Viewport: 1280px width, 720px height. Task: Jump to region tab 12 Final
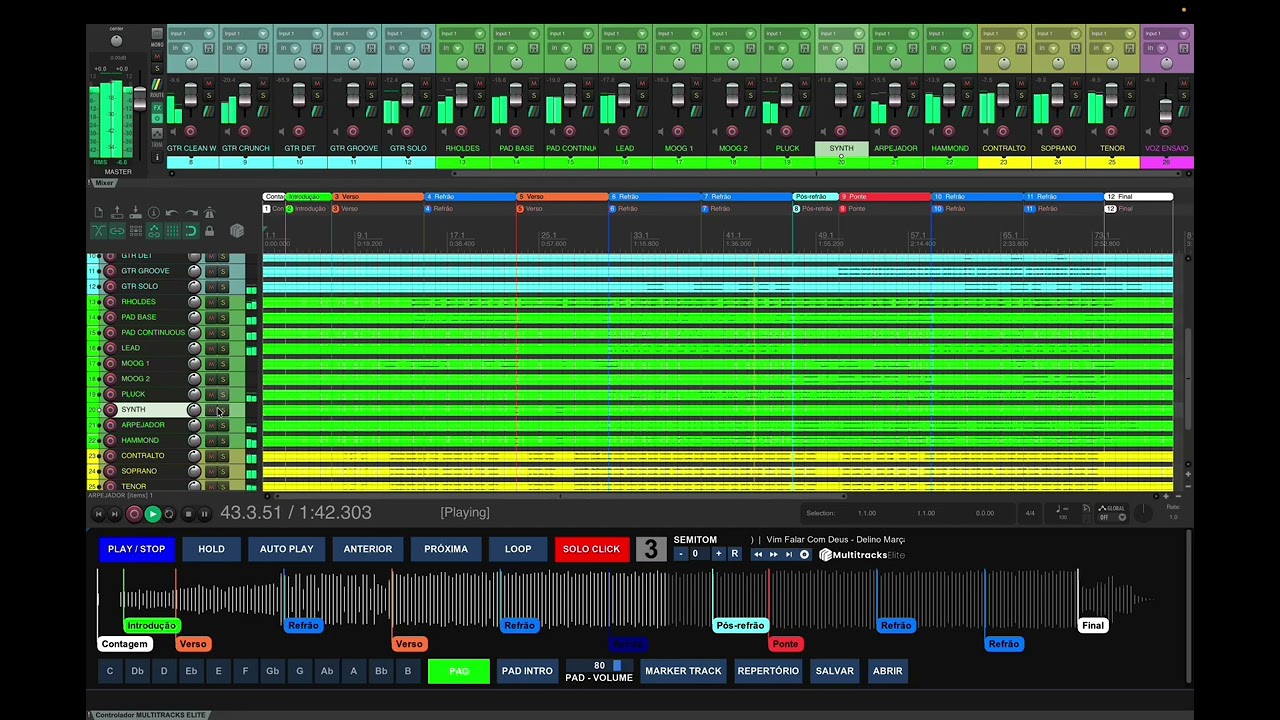click(x=1138, y=197)
